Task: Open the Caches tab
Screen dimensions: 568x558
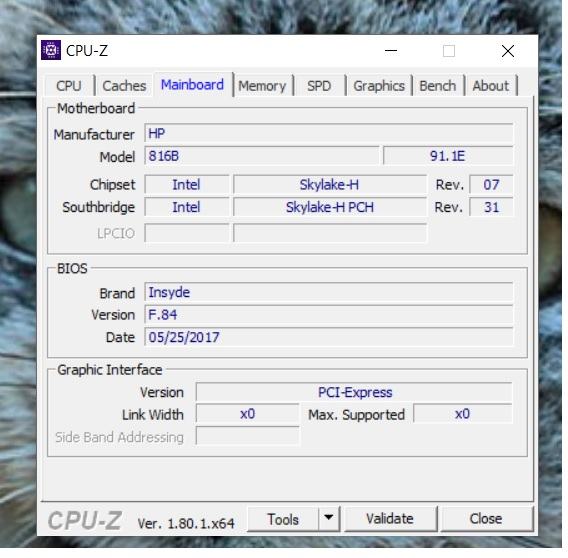Action: tap(124, 86)
